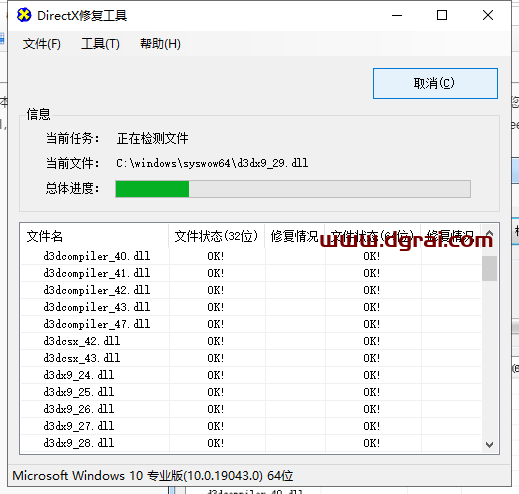The height and width of the screenshot is (494, 519).
Task: Select the d3dcompiler_42.dll row
Action: tap(251, 290)
